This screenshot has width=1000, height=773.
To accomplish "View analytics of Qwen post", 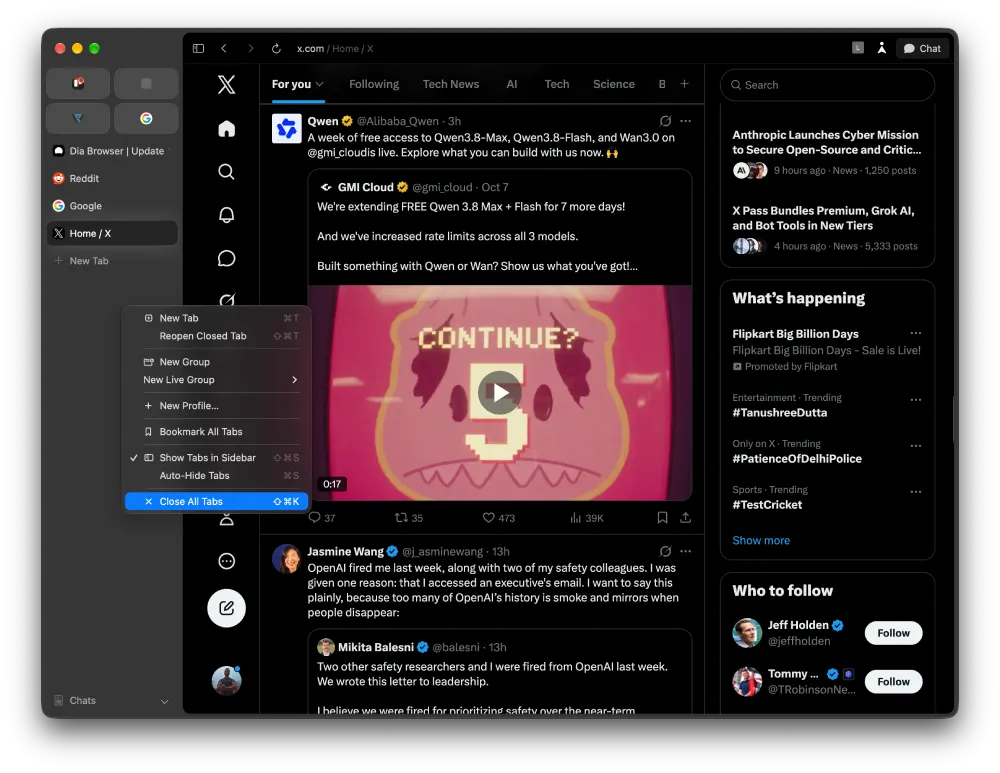I will coord(586,518).
